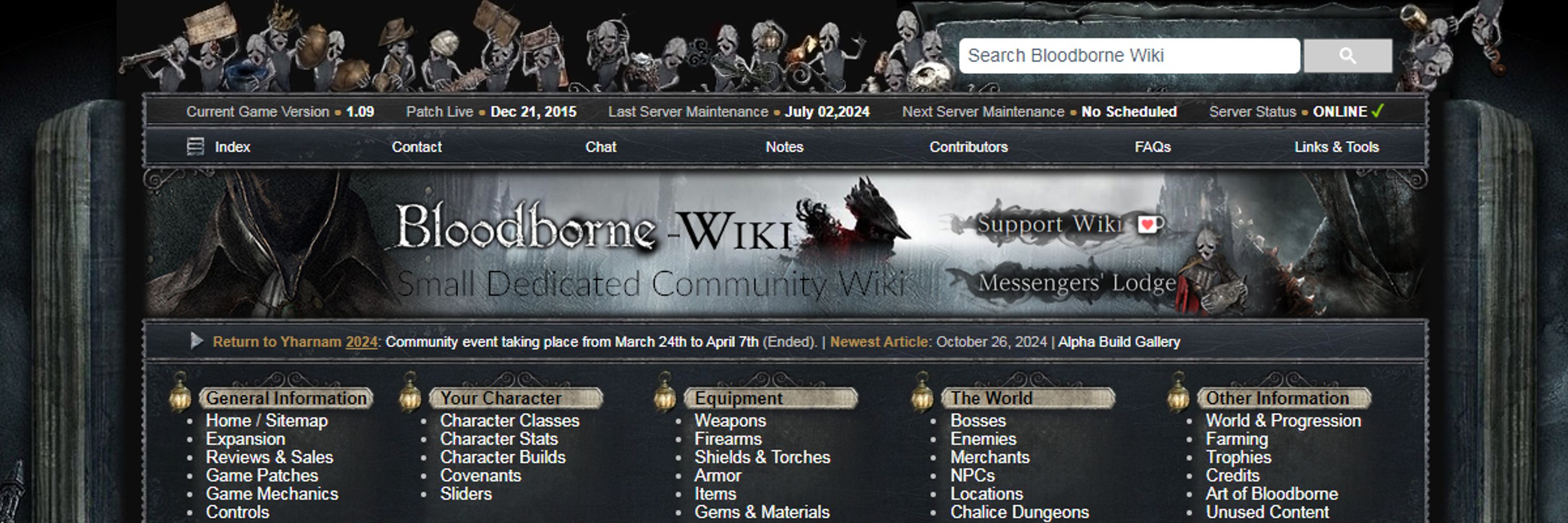1568x523 pixels.
Task: Click the green Server Status checkmark
Action: click(x=1378, y=111)
